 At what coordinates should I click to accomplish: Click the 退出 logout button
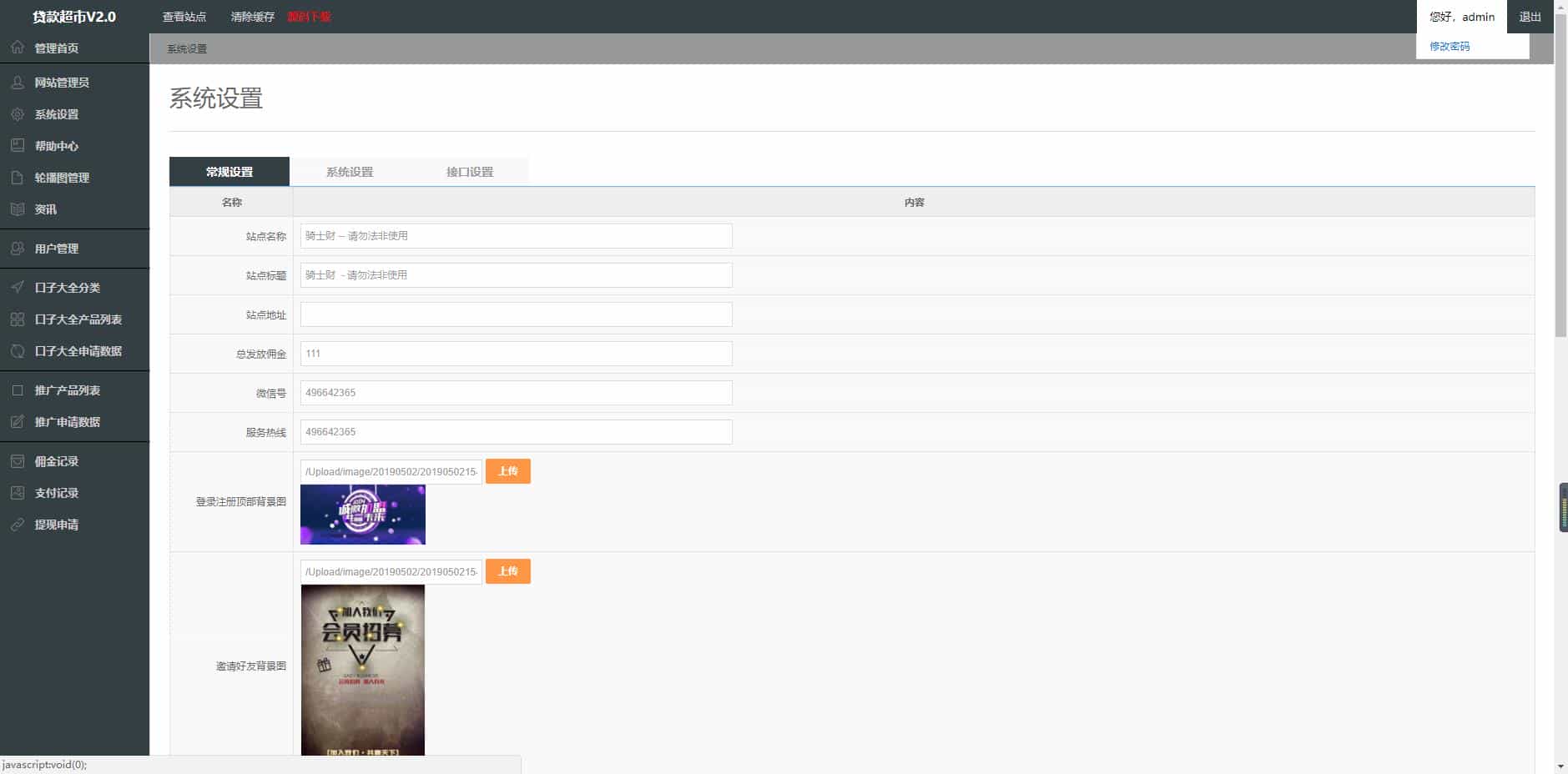click(x=1530, y=17)
